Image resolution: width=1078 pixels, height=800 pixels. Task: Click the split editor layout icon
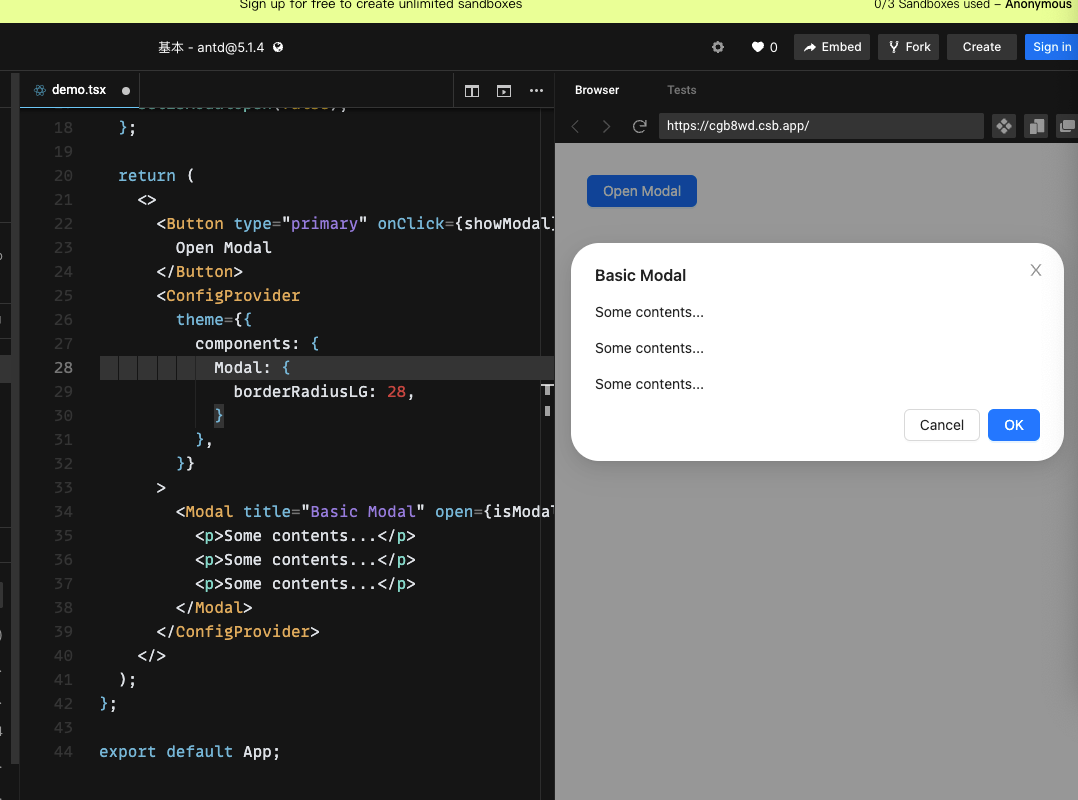(471, 90)
